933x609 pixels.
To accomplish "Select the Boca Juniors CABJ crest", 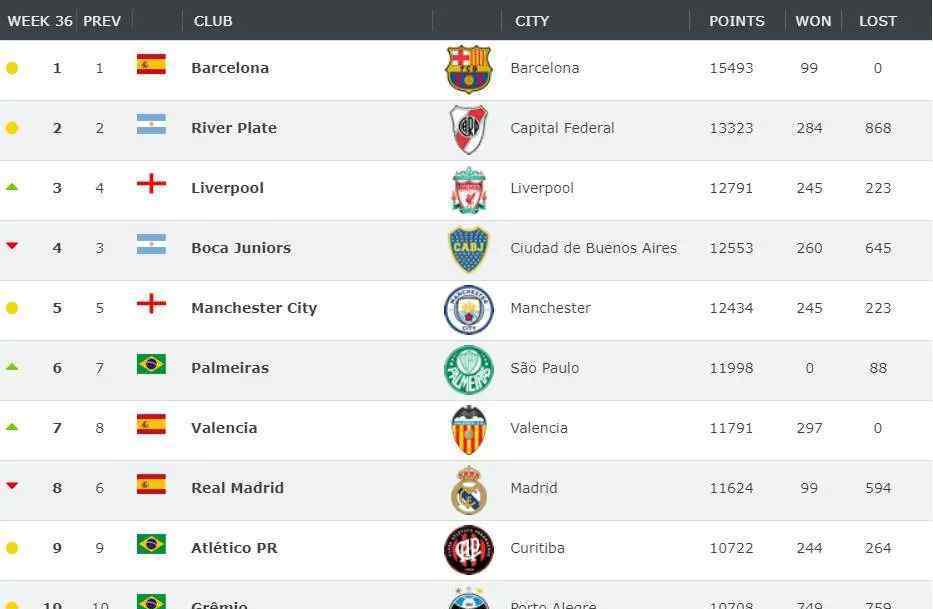I will click(469, 249).
